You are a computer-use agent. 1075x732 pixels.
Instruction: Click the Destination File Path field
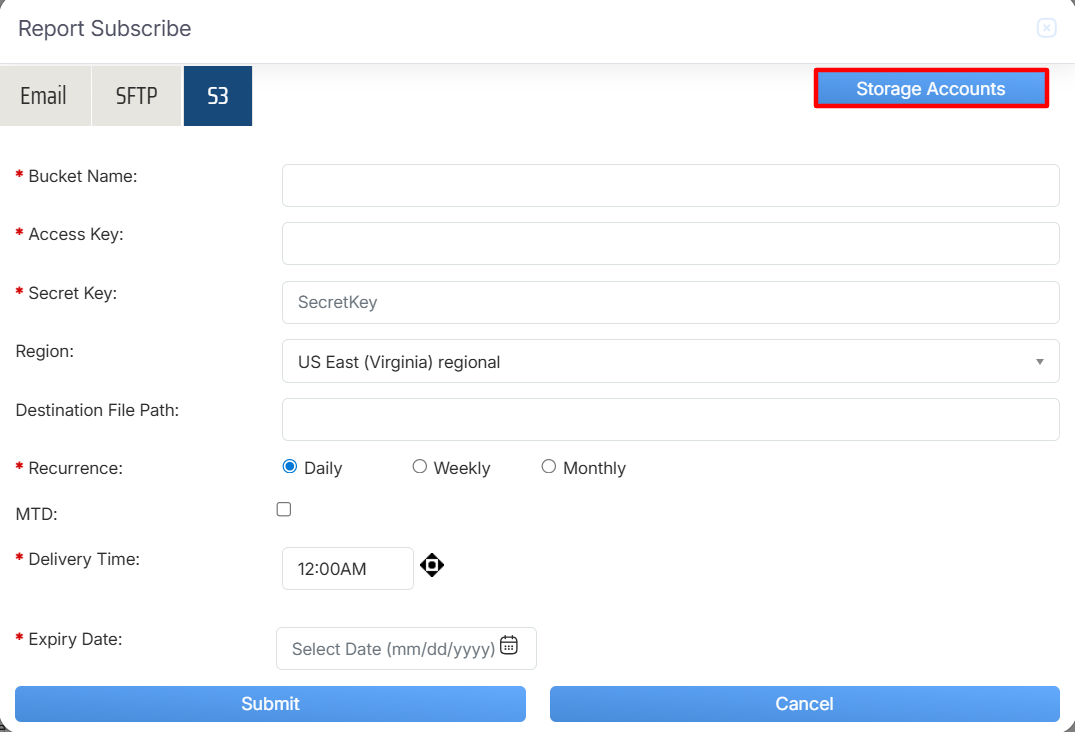pos(670,420)
